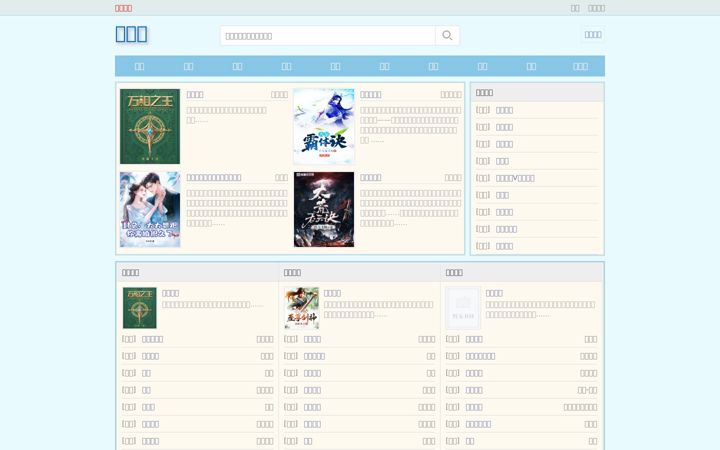Viewport: 720px width, 450px height.
Task: Click the red link in the top bar
Action: [124, 8]
